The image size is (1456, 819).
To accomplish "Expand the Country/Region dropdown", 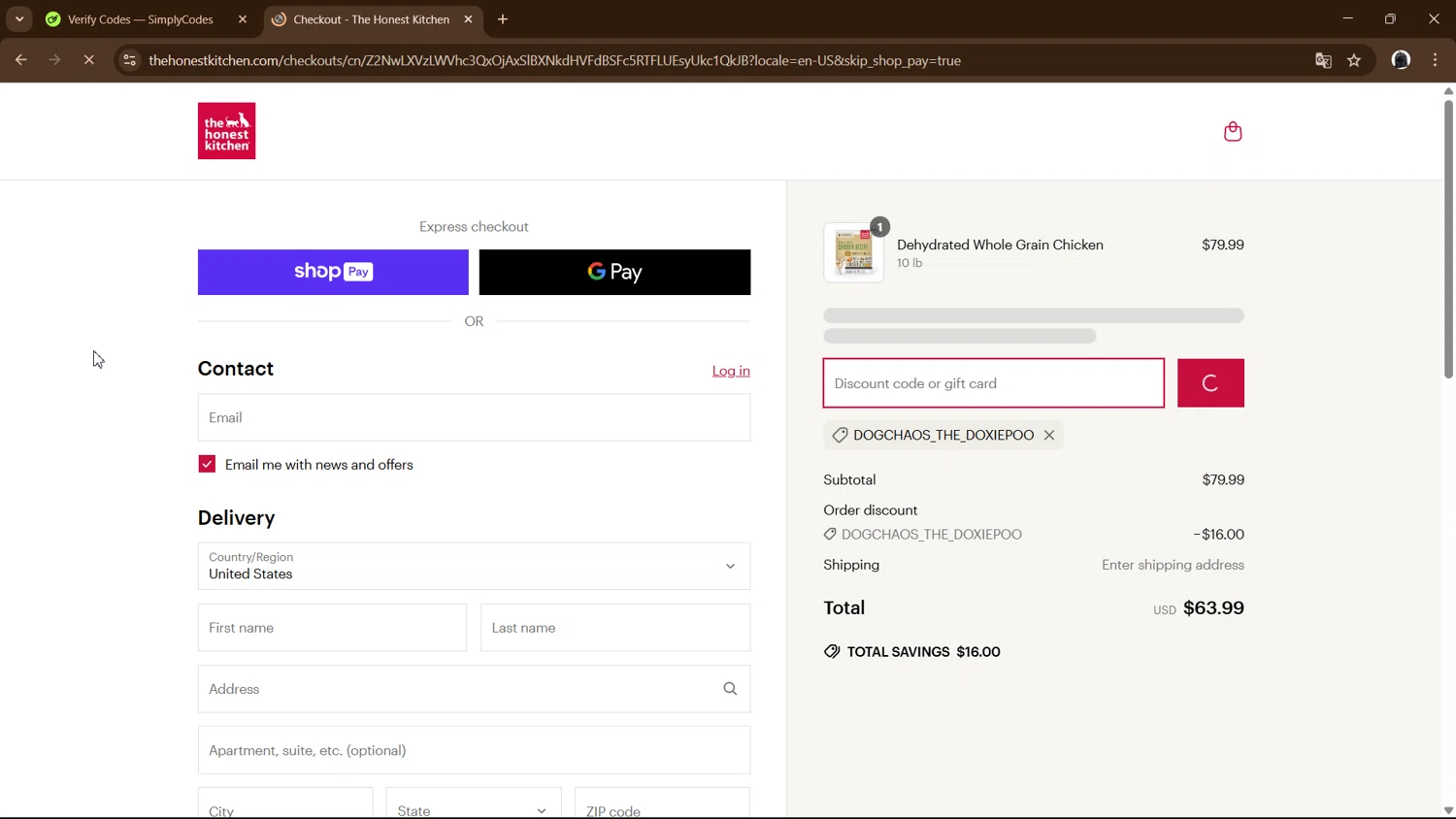I will click(x=474, y=566).
